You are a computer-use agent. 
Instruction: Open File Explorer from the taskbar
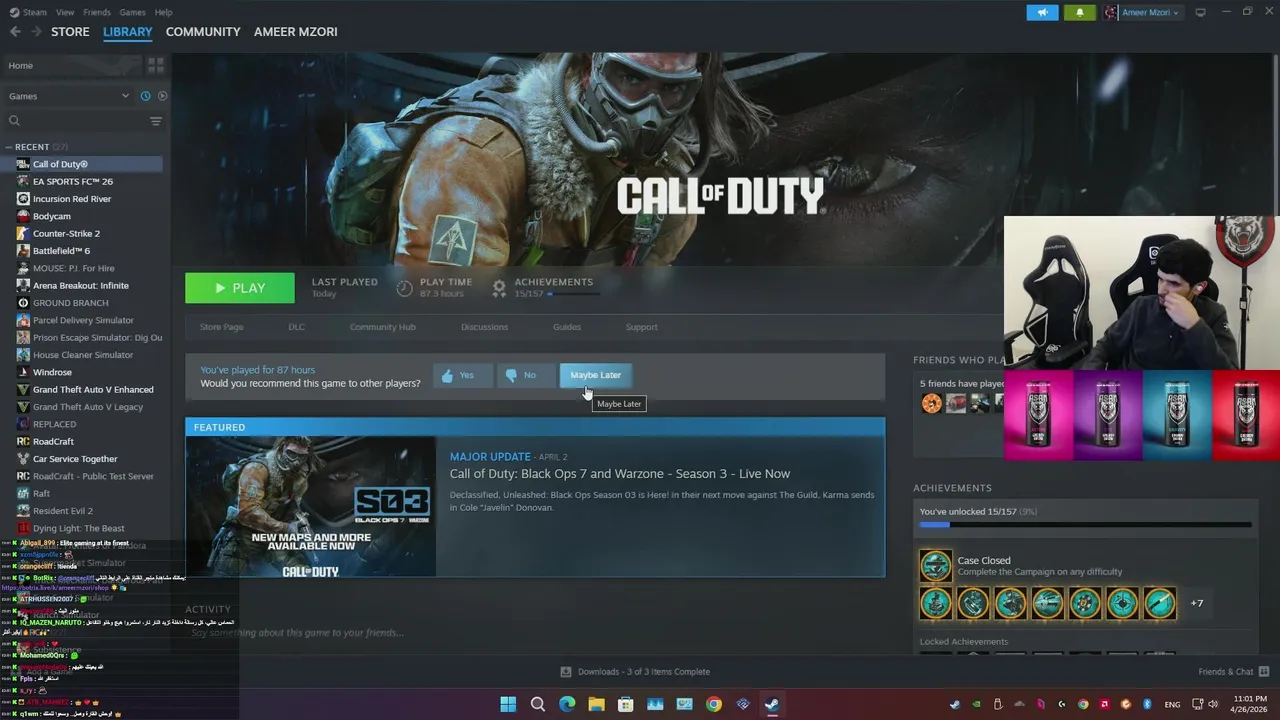pyautogui.click(x=596, y=704)
